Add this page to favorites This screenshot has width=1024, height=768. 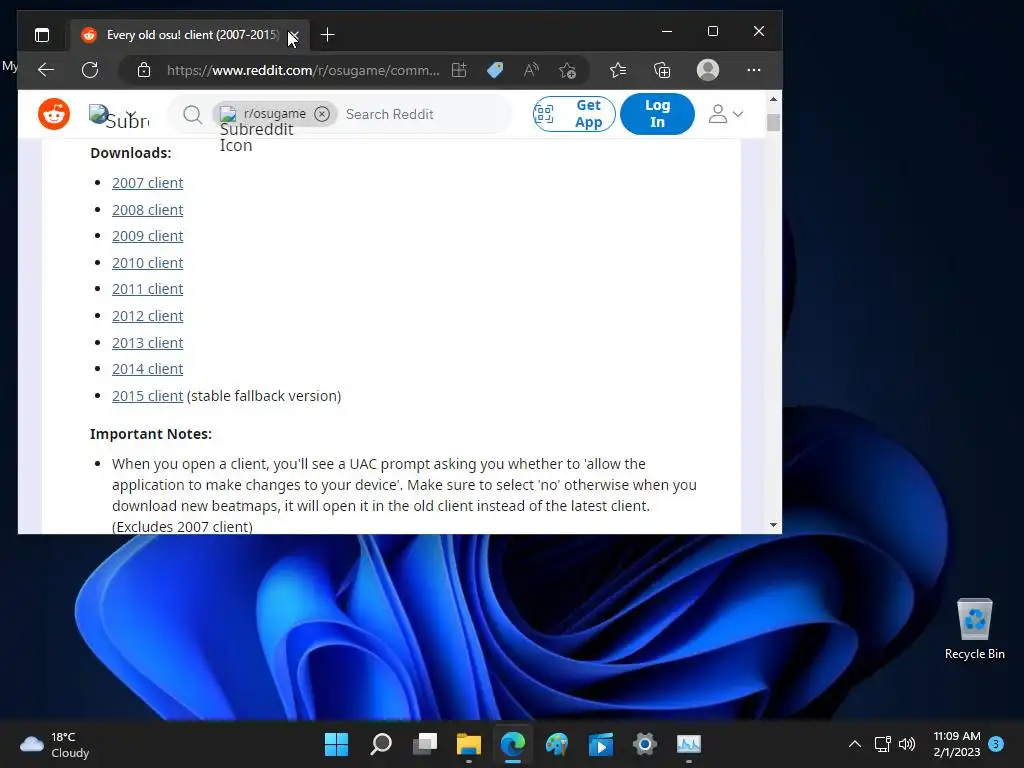tap(568, 70)
